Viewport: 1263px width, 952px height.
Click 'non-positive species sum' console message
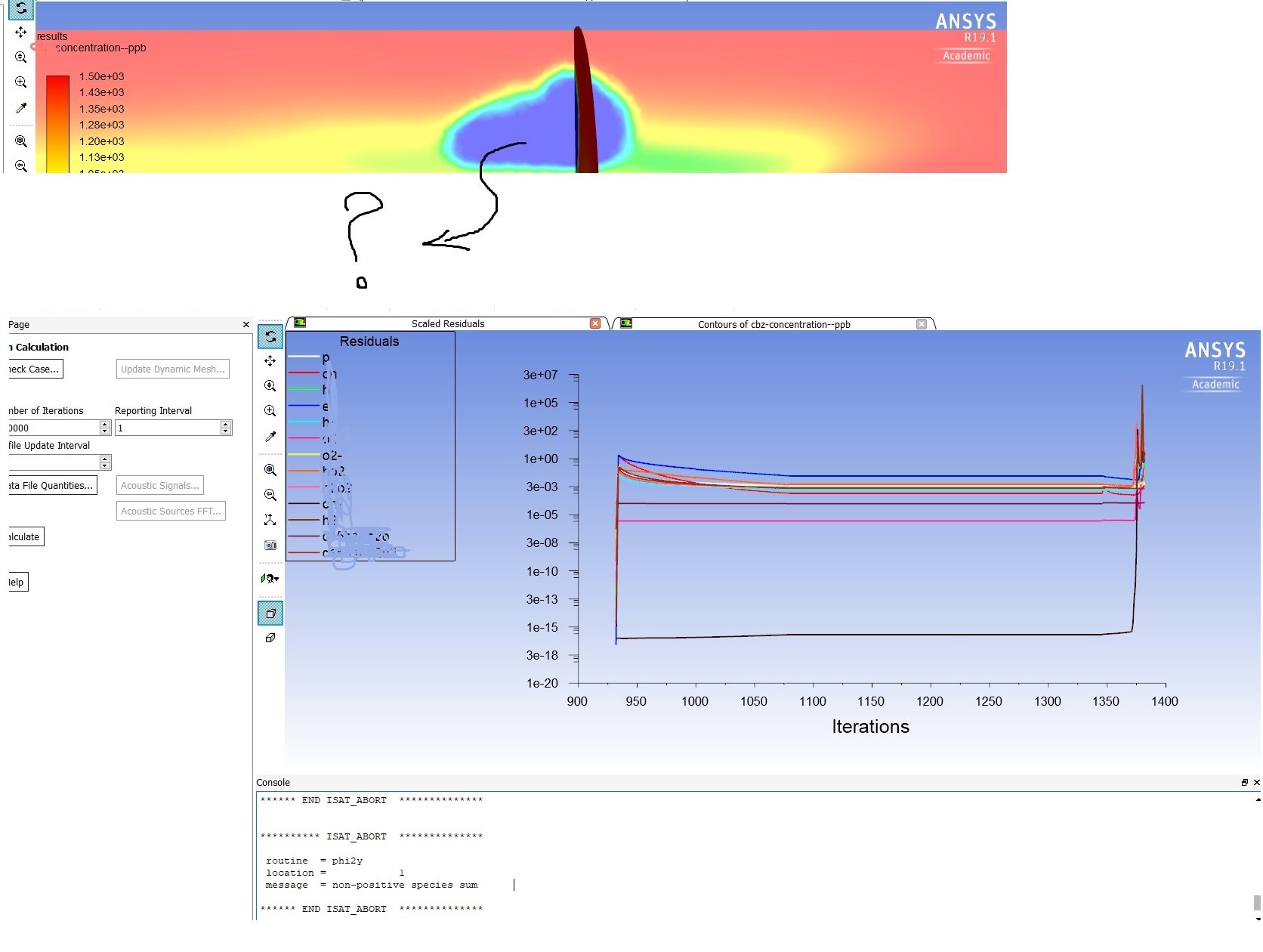pos(405,885)
